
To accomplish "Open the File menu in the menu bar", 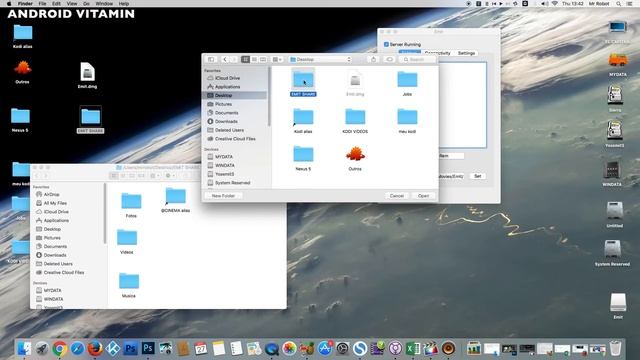I will [x=42, y=3].
